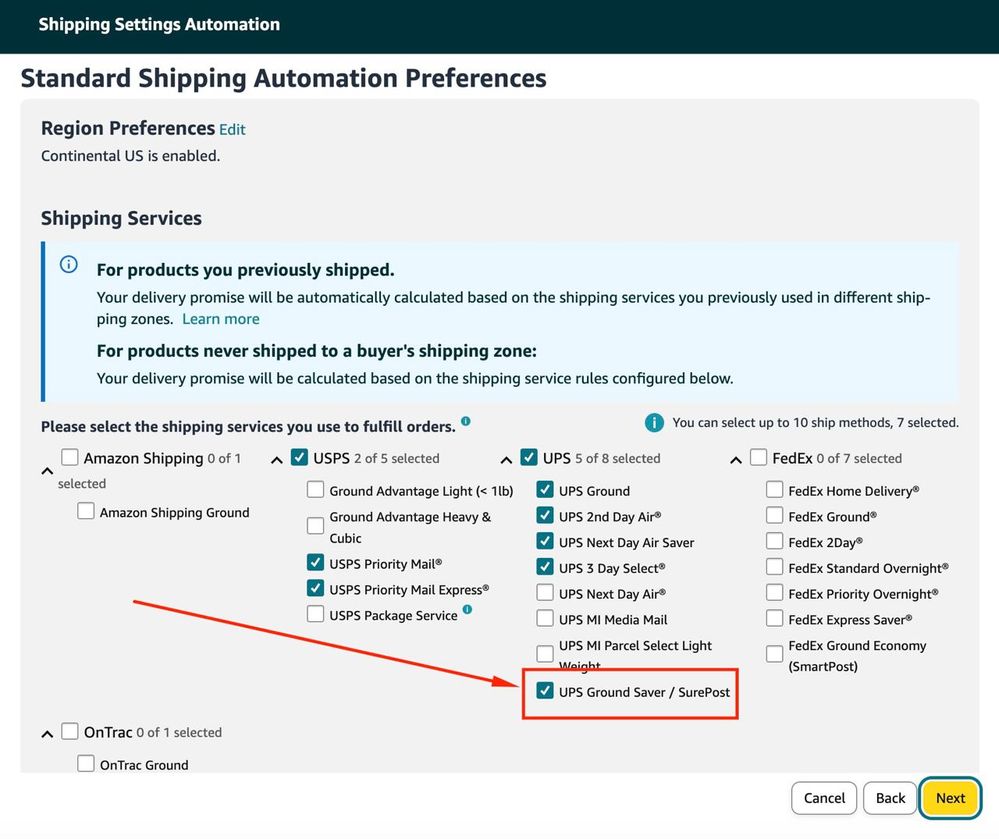
Task: Tick the OnTrac Ground checkbox
Action: [x=86, y=764]
